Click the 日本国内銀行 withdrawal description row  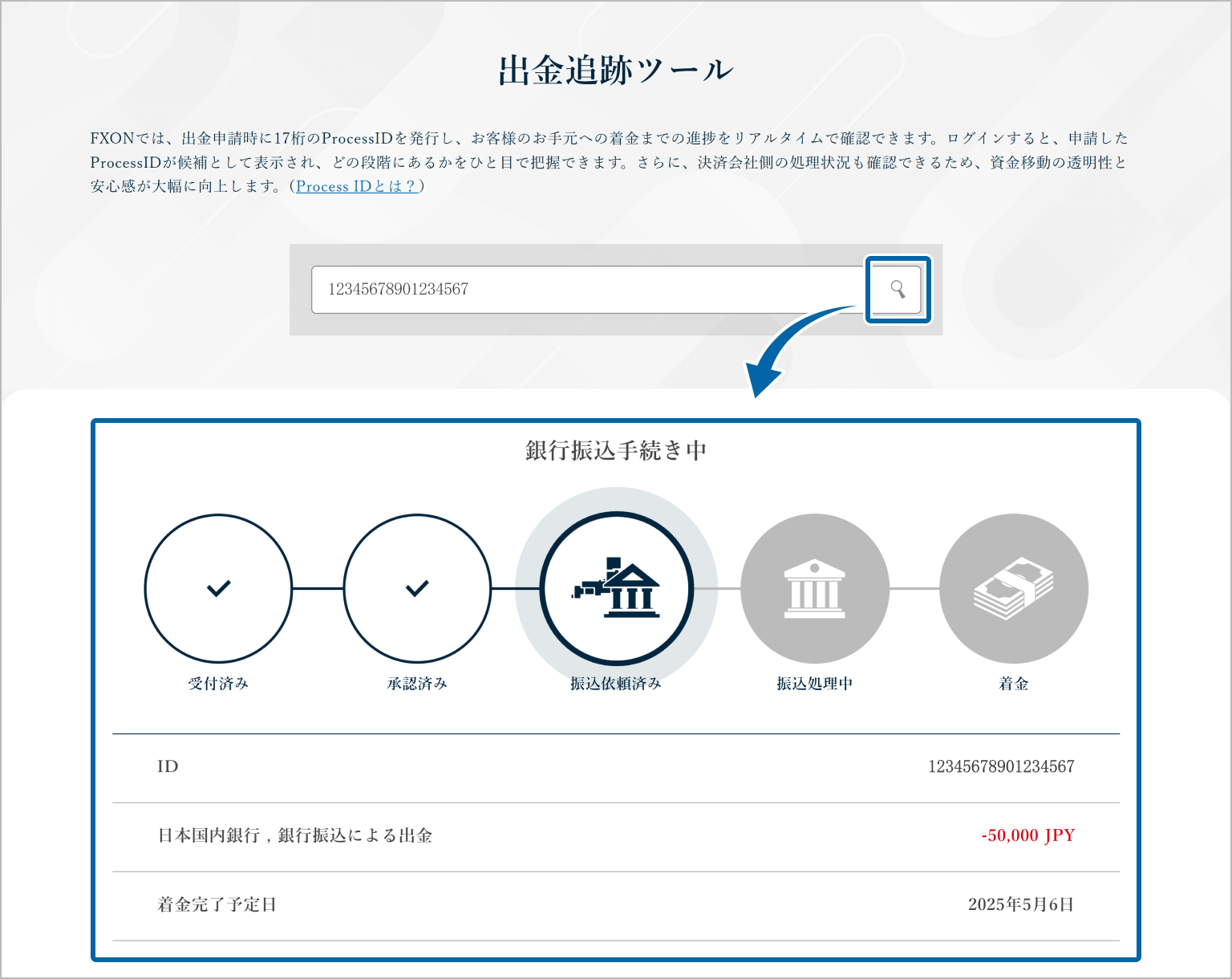(x=297, y=835)
